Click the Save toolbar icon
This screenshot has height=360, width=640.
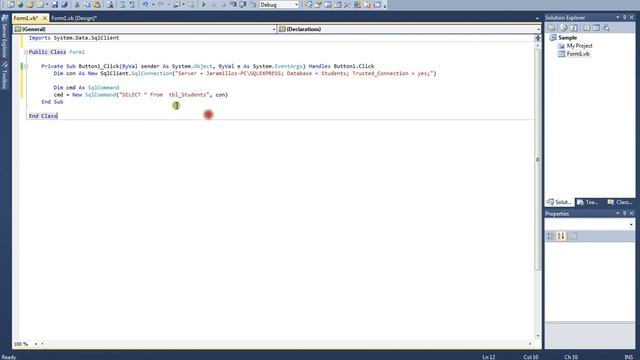point(55,4)
